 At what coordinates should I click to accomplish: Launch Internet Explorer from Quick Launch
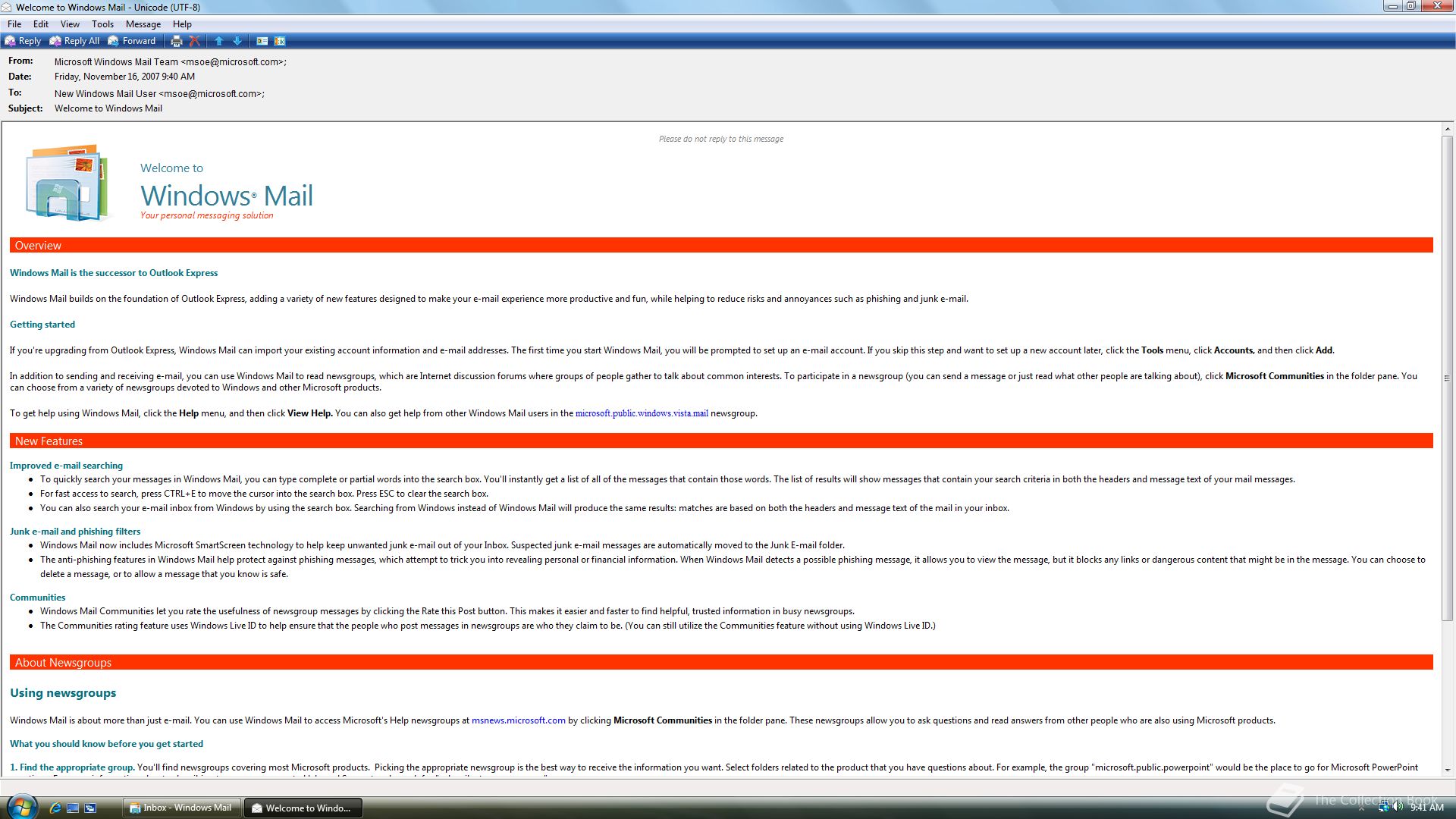[x=55, y=808]
